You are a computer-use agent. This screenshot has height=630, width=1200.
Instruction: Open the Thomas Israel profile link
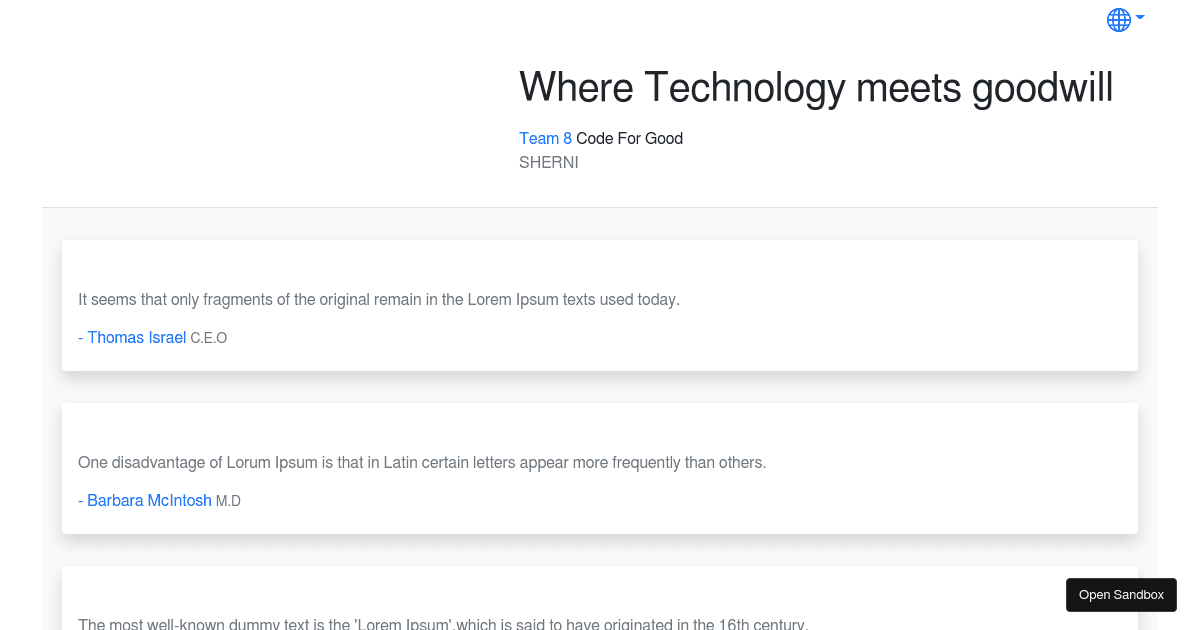pyautogui.click(x=137, y=337)
